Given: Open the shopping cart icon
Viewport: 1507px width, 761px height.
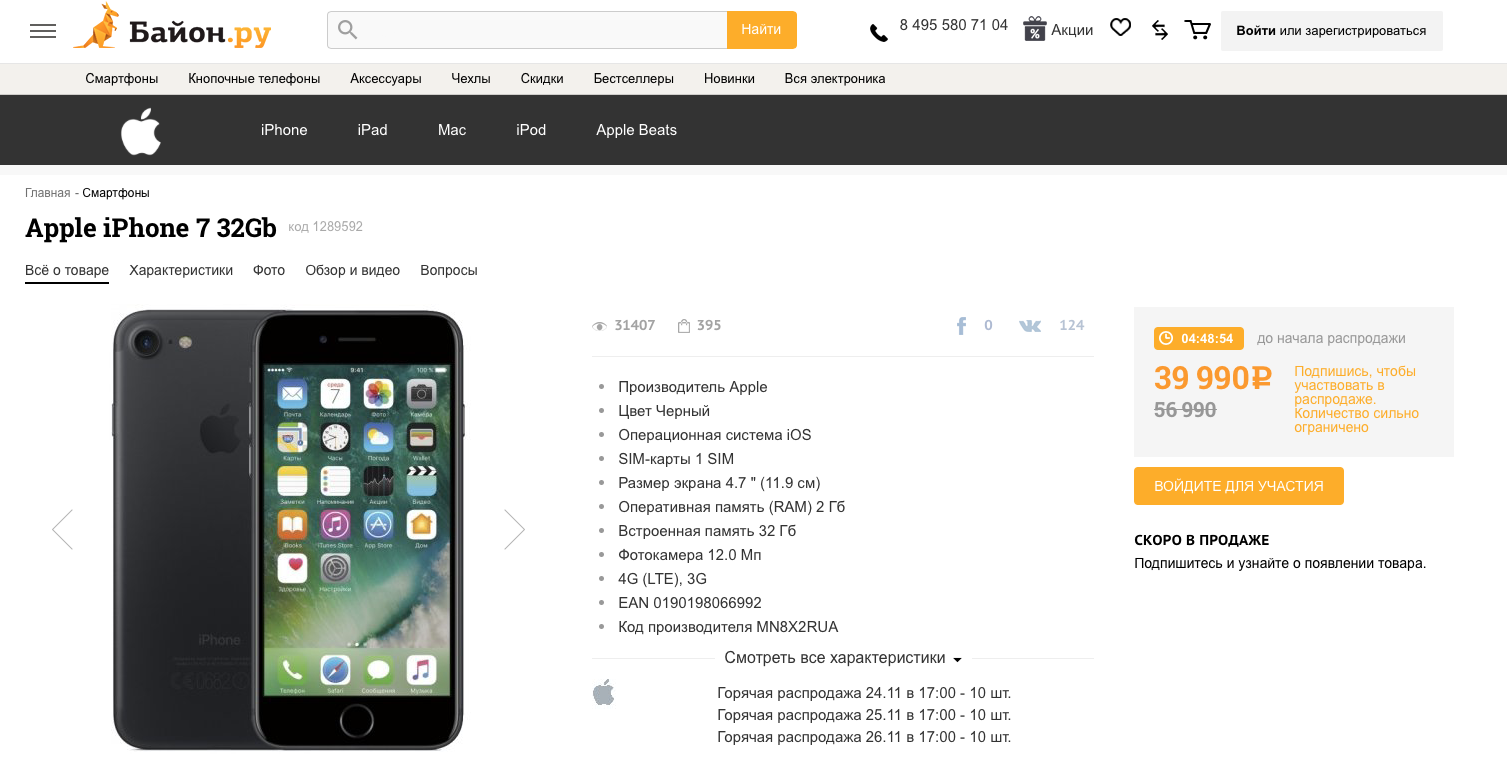Looking at the screenshot, I should tap(1197, 30).
